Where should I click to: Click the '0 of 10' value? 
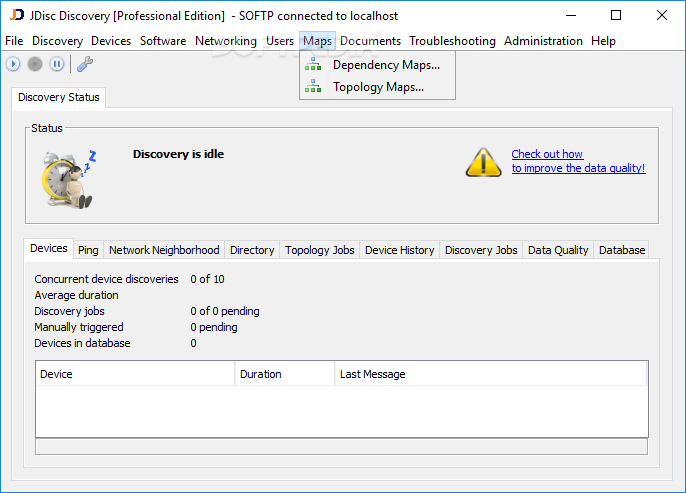(x=207, y=279)
